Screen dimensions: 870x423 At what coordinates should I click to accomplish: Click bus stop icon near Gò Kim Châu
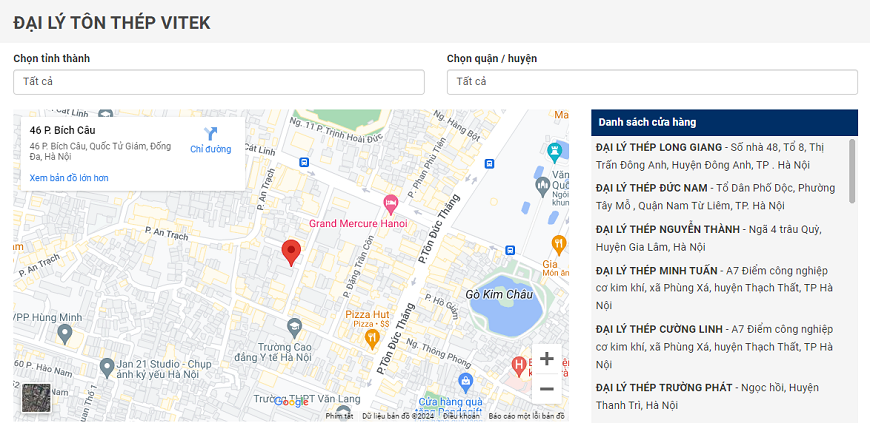510,250
